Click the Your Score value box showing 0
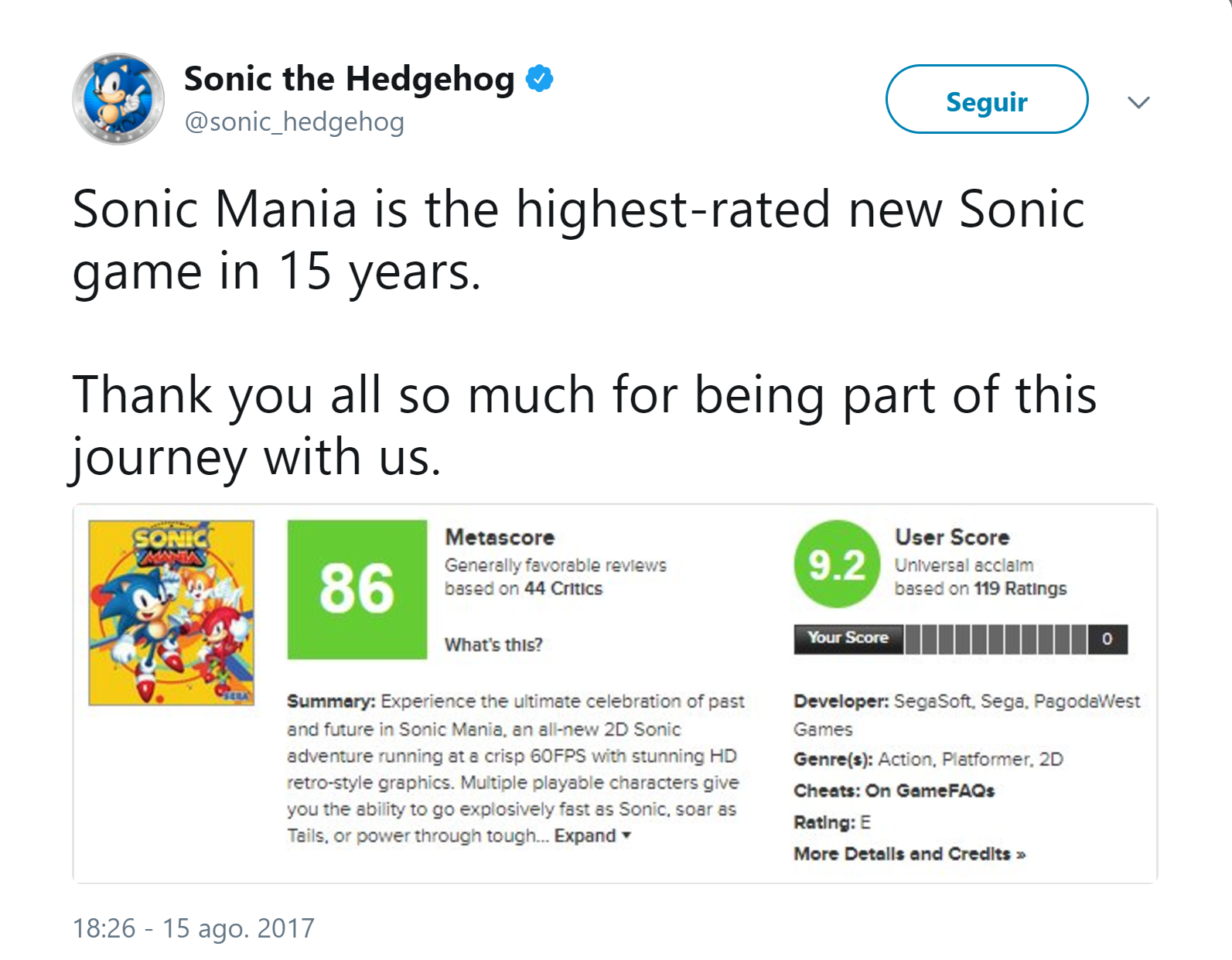 pos(1107,640)
